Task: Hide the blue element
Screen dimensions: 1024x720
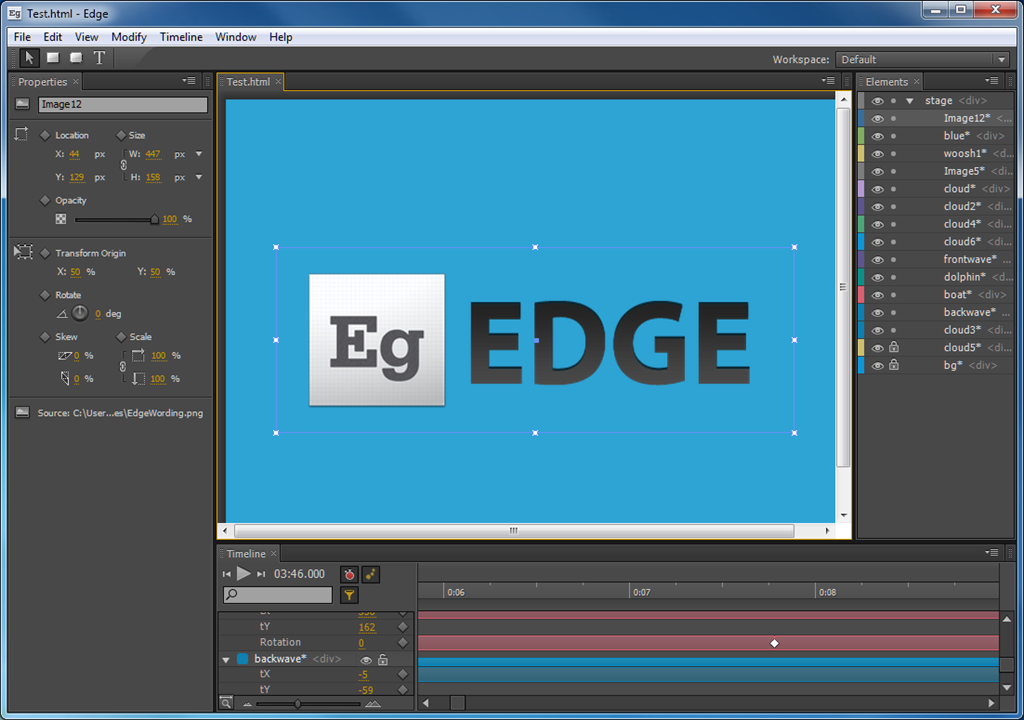Action: pos(877,136)
